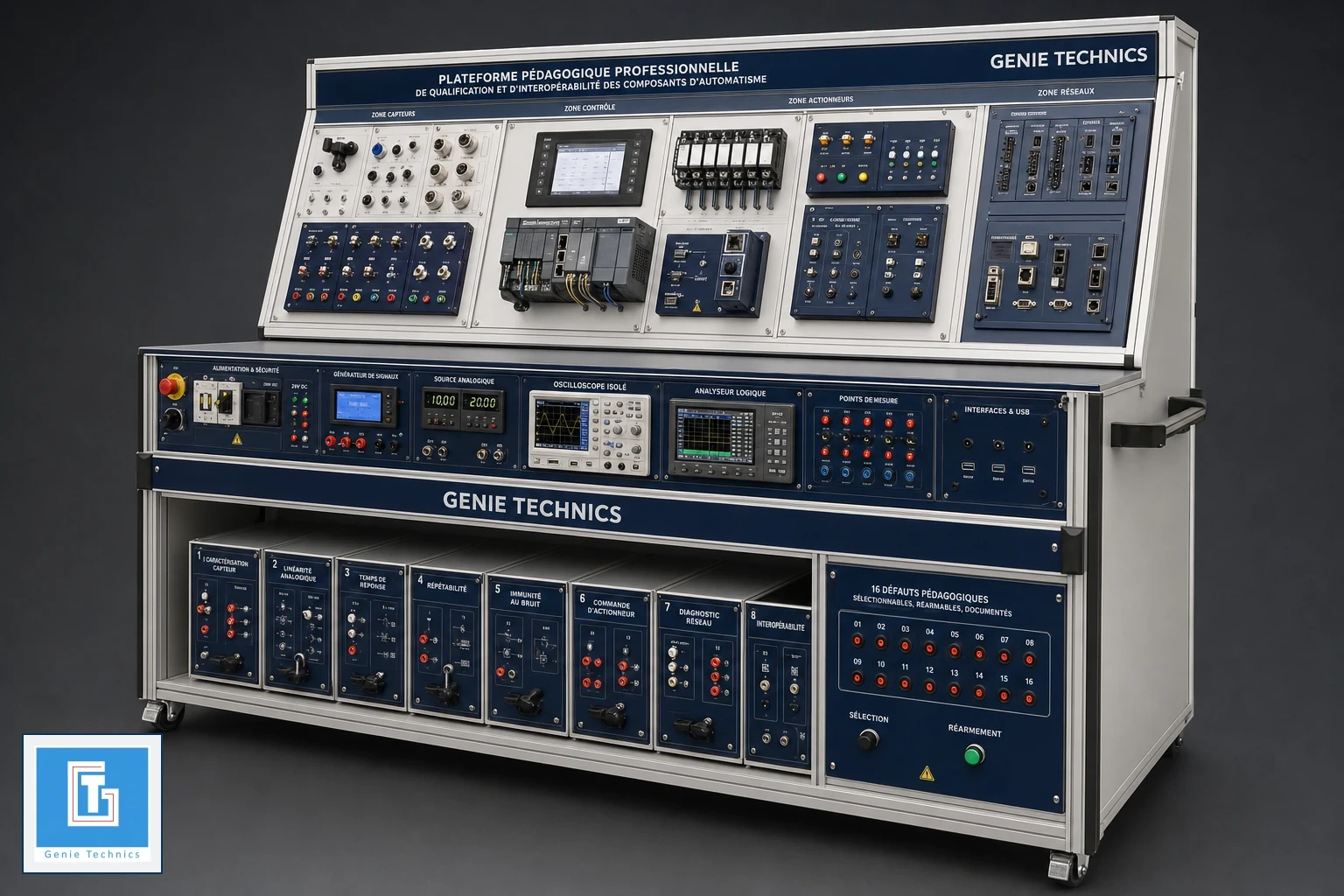Click the 16 Défauts Pédagogiques heading
Viewport: 1344px width, 896px height.
[x=929, y=594]
